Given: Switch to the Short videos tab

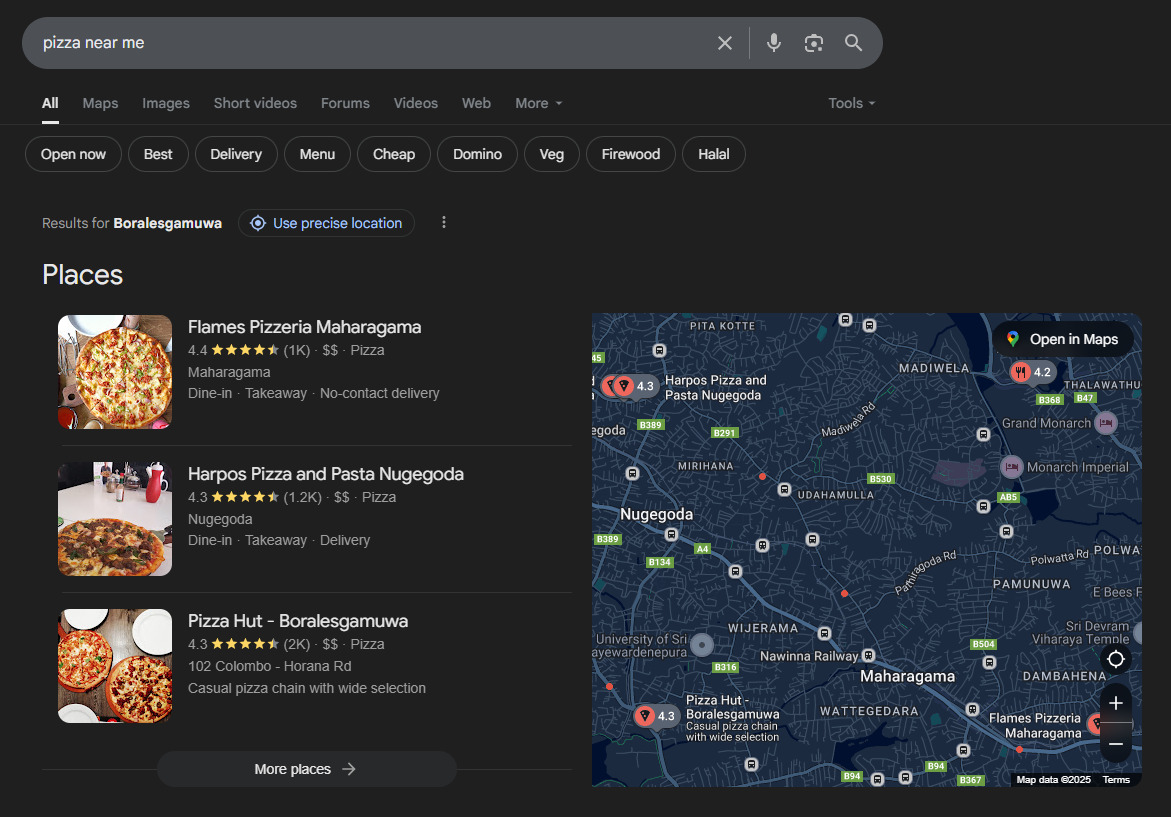Looking at the screenshot, I should coord(255,104).
